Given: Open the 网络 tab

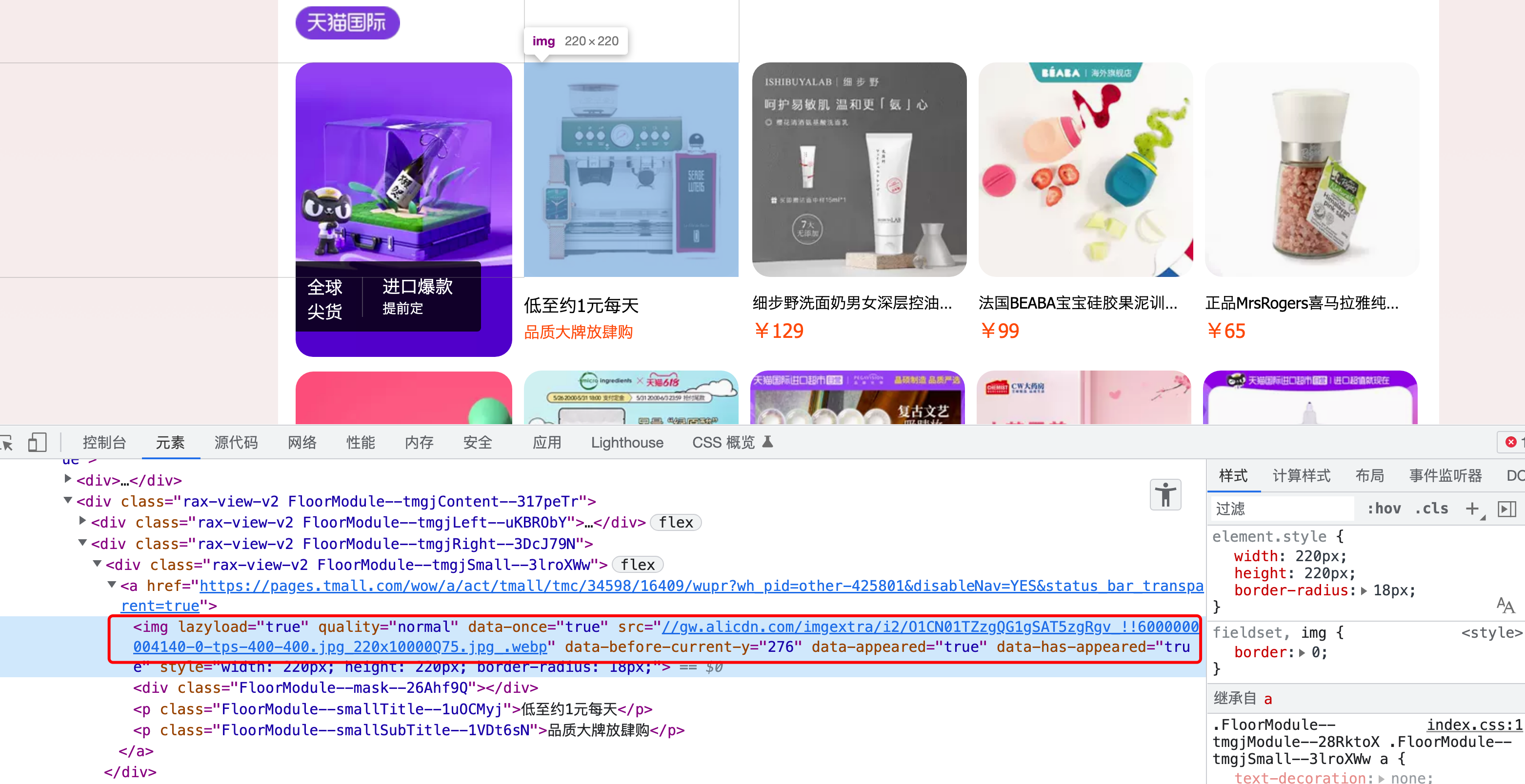Looking at the screenshot, I should 302,443.
